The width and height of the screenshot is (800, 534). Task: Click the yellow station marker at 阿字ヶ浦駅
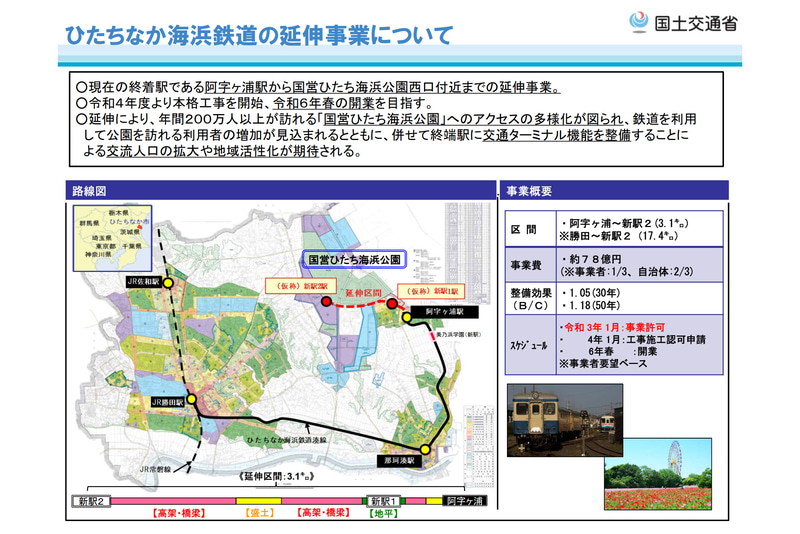tap(407, 317)
